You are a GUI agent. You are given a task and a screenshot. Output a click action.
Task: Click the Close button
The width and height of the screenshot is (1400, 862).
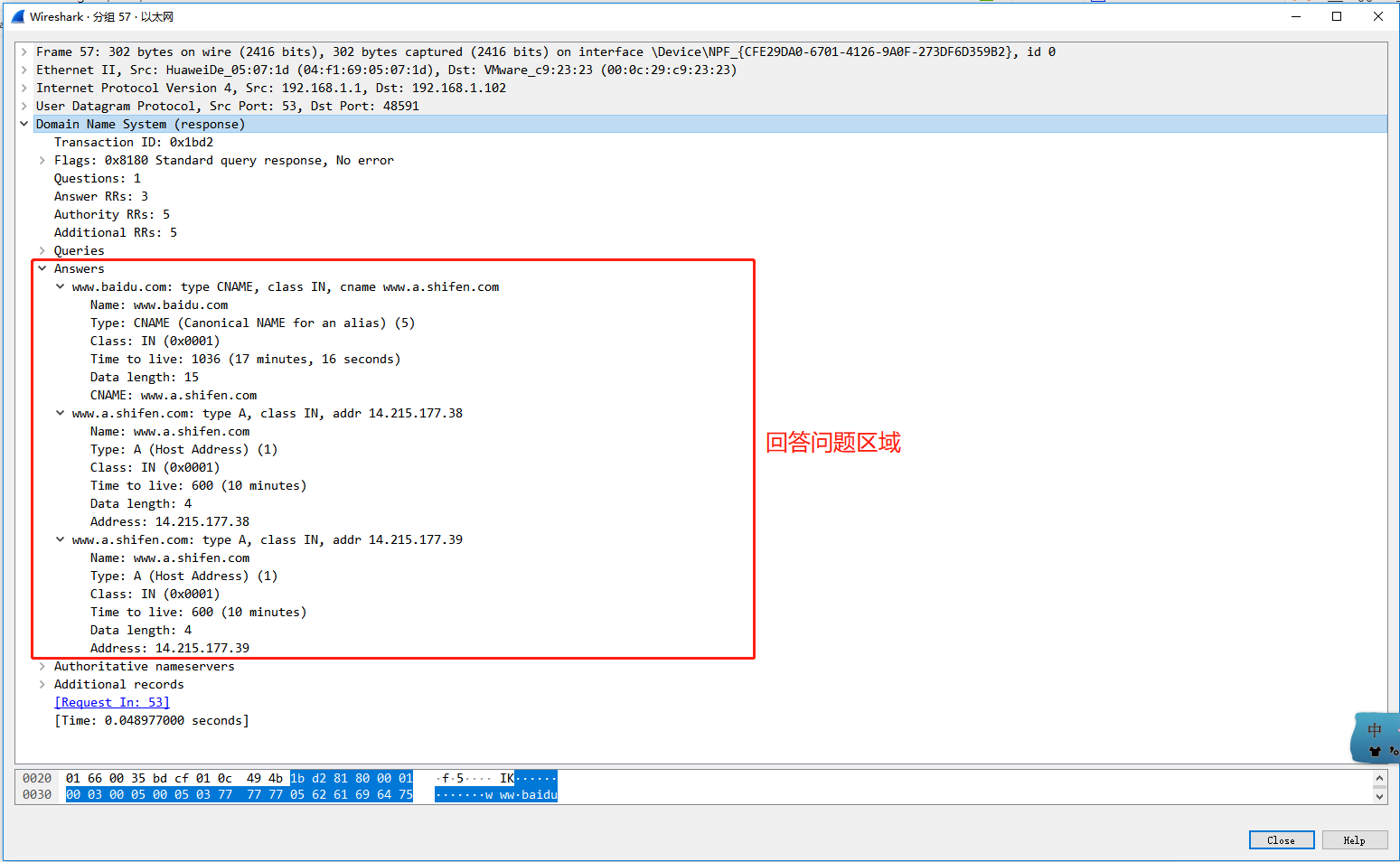[1282, 840]
